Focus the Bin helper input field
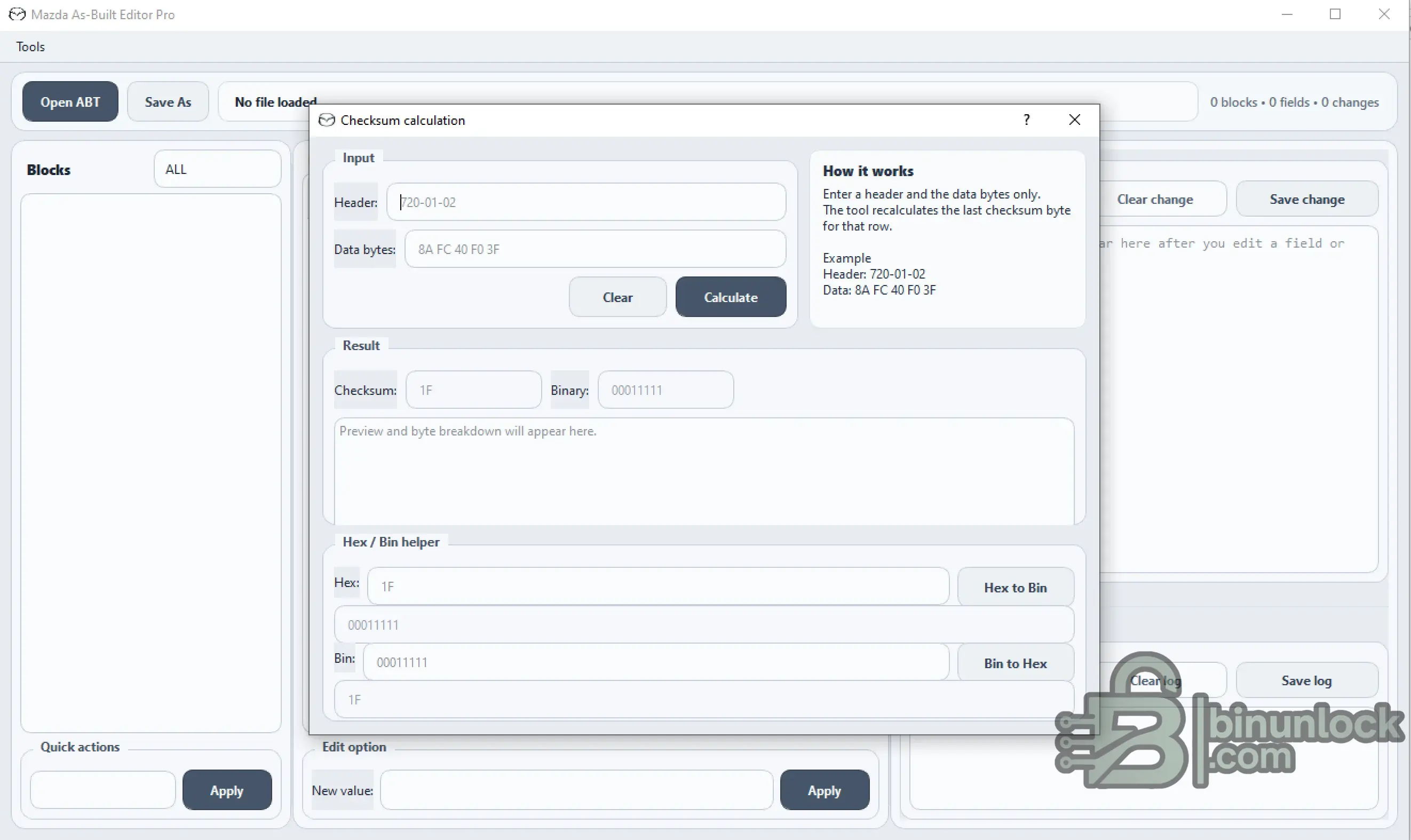Image resolution: width=1411 pixels, height=840 pixels. (x=656, y=662)
